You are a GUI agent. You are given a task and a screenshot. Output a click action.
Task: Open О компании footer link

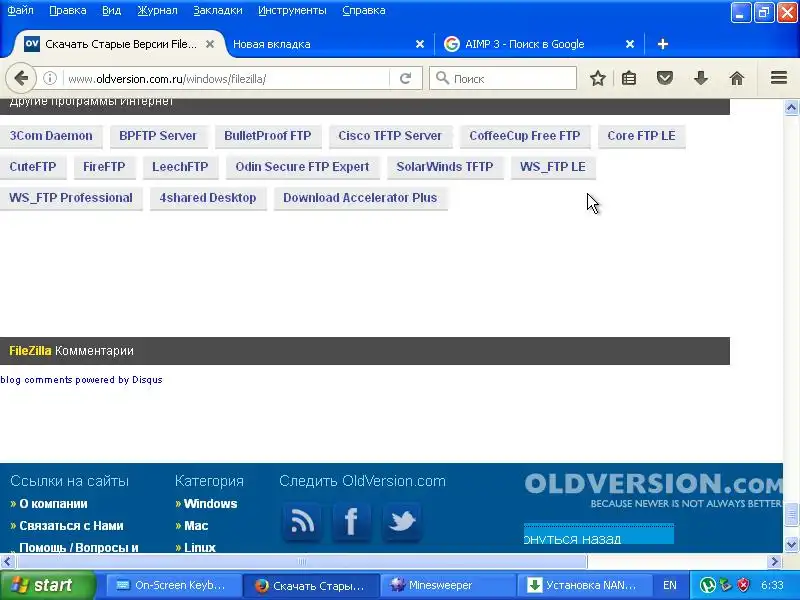point(53,504)
